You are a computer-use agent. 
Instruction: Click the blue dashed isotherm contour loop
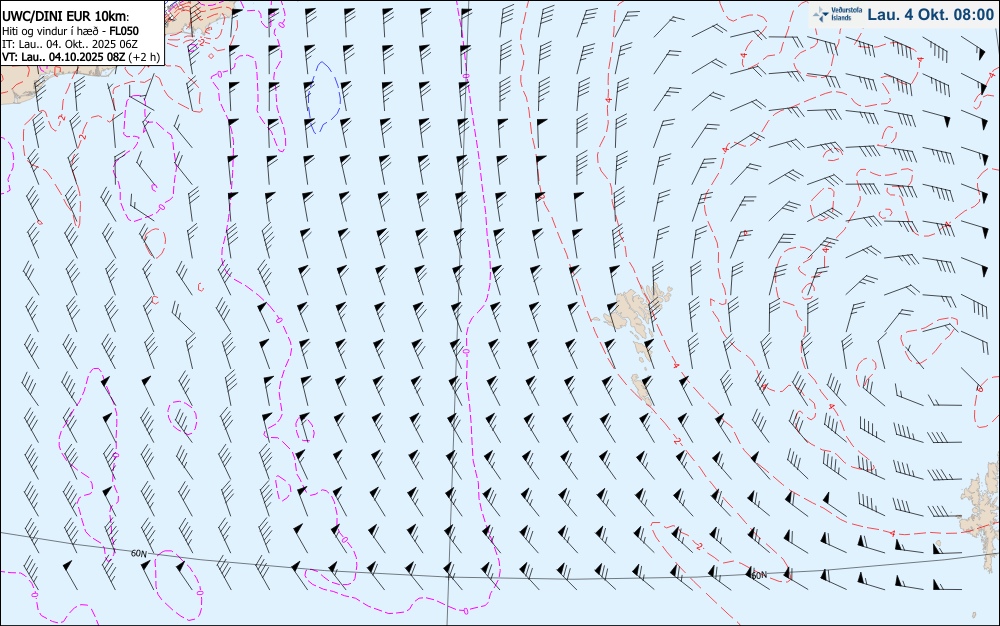[x=325, y=97]
